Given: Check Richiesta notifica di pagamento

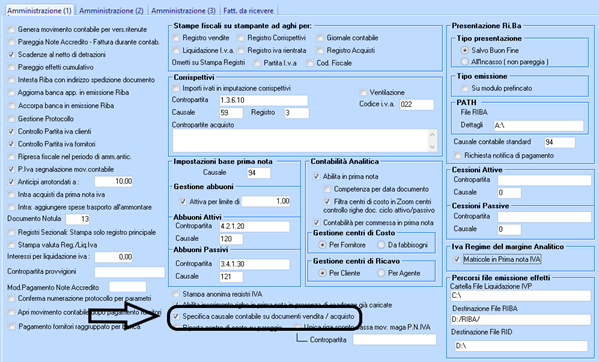Looking at the screenshot, I should [x=458, y=155].
